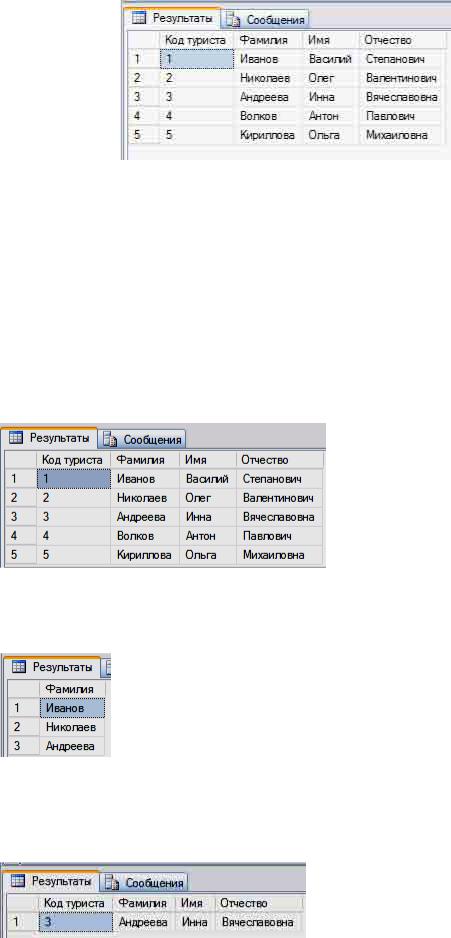This screenshot has height=938, width=451.
Task: Select cell Вячеславовна in bottom one-row grid
Action: [260, 922]
